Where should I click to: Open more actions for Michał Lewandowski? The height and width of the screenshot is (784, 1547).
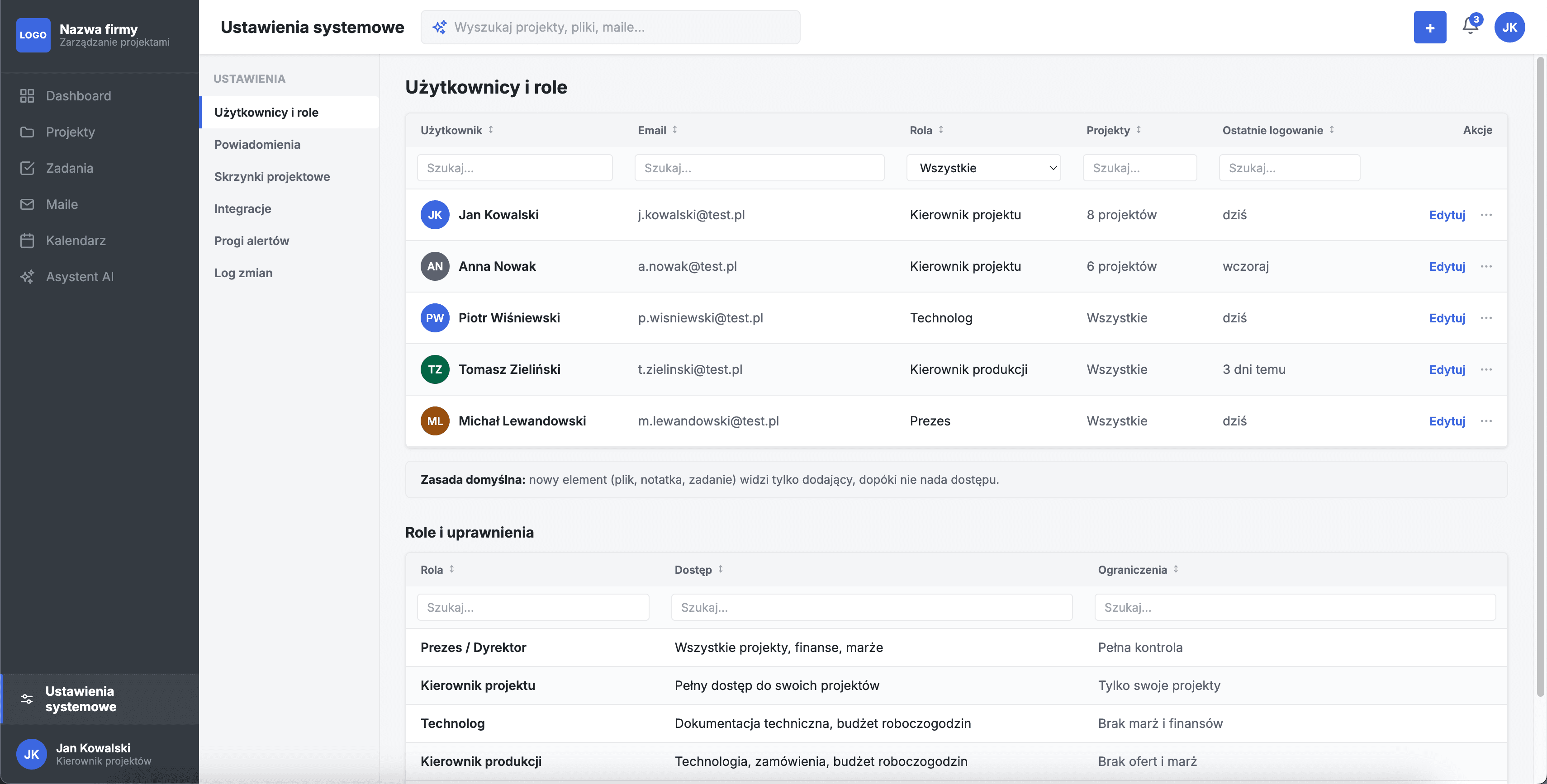[1486, 421]
